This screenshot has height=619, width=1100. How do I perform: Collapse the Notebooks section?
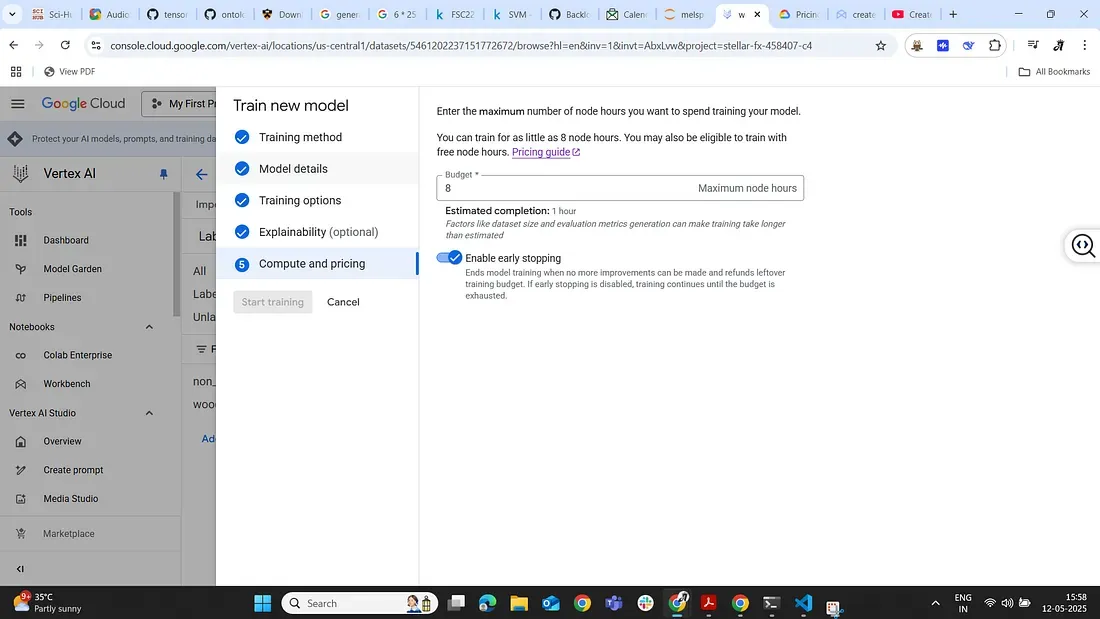coord(149,326)
